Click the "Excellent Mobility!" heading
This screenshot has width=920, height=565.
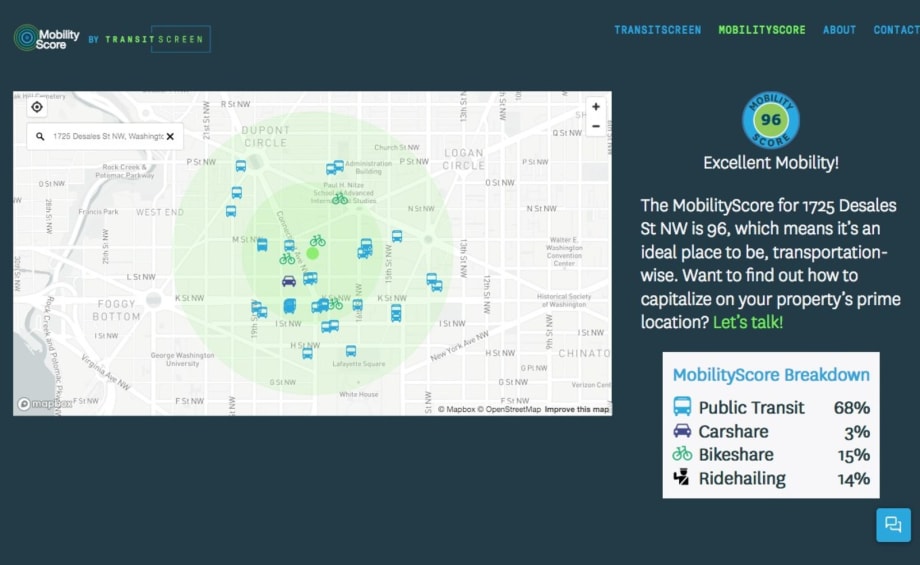click(770, 163)
